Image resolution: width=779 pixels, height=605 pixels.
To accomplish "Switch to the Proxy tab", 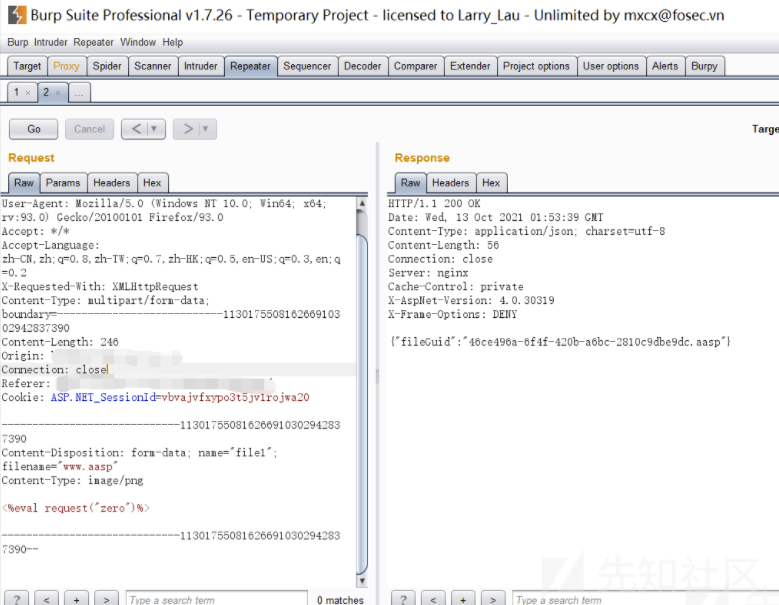I will 67,66.
